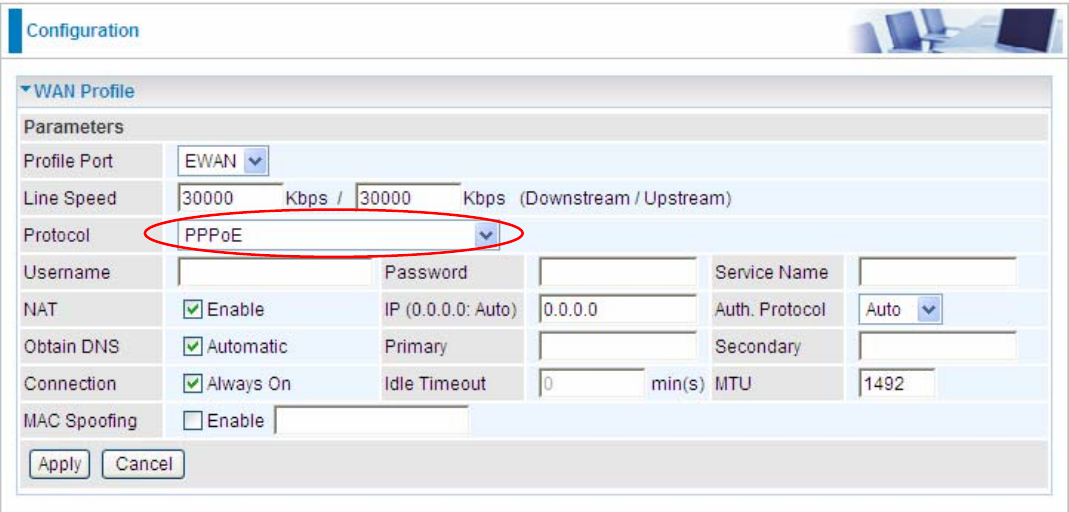Click the MAC Spoofing address field
The width and height of the screenshot is (1069, 512).
[371, 421]
